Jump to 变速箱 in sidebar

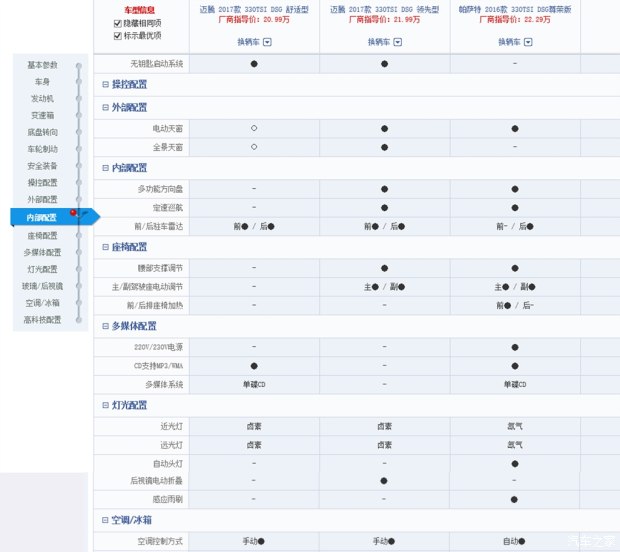point(42,115)
